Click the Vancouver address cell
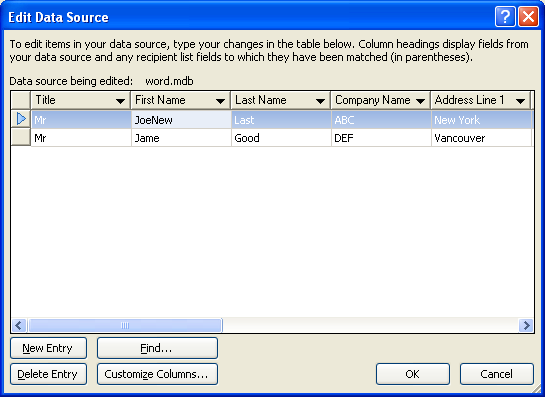This screenshot has height=397, width=545. [481, 138]
